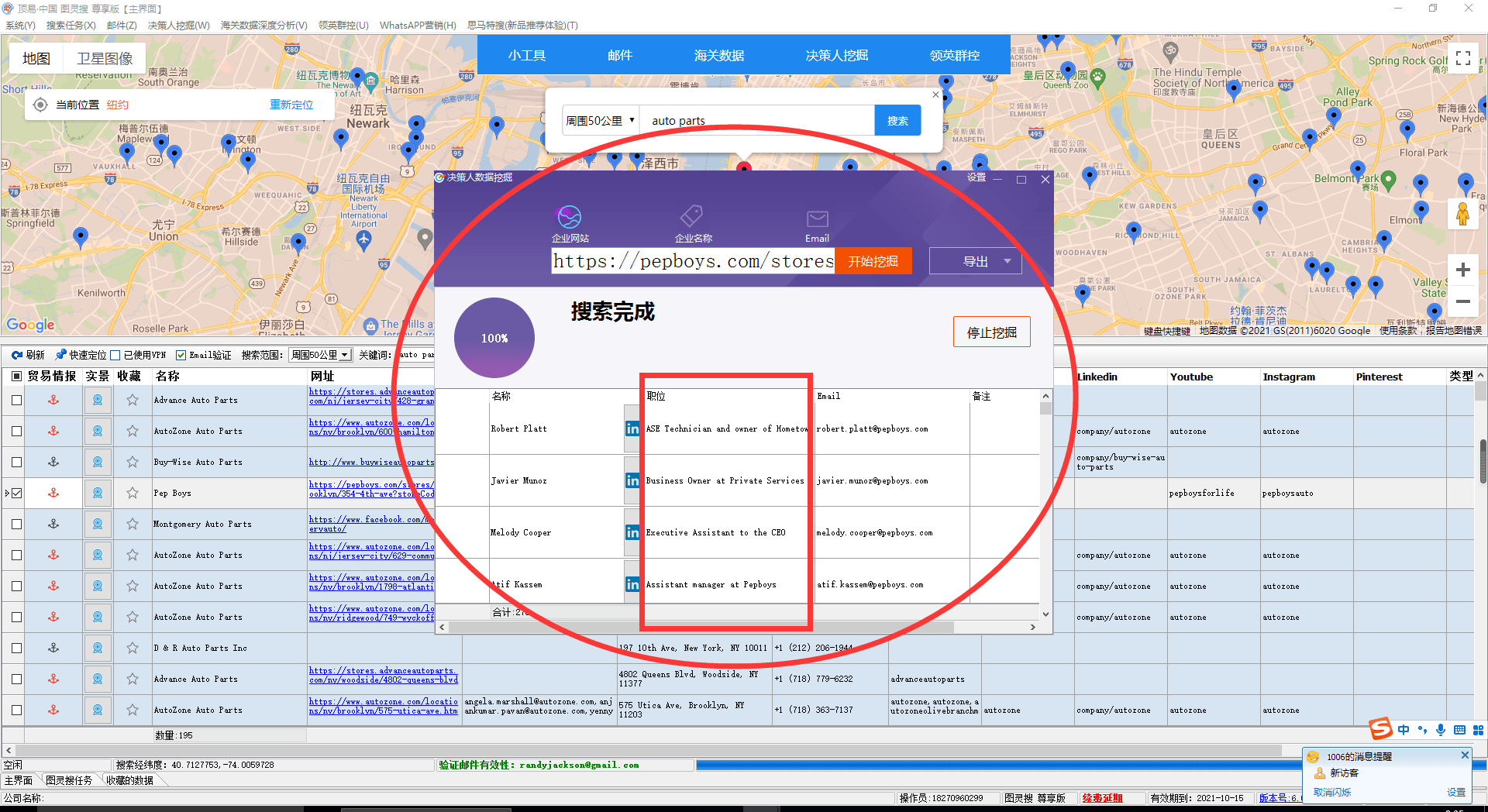This screenshot has height=812, width=1488.
Task: Expand the 周围50公里 dropdown in search popup
Action: pyautogui.click(x=600, y=121)
